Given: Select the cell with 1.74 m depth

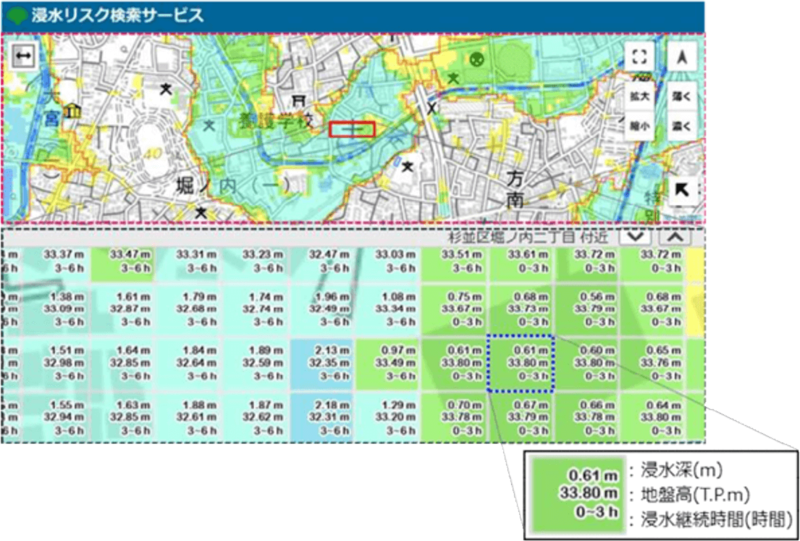Looking at the screenshot, I should pos(256,310).
